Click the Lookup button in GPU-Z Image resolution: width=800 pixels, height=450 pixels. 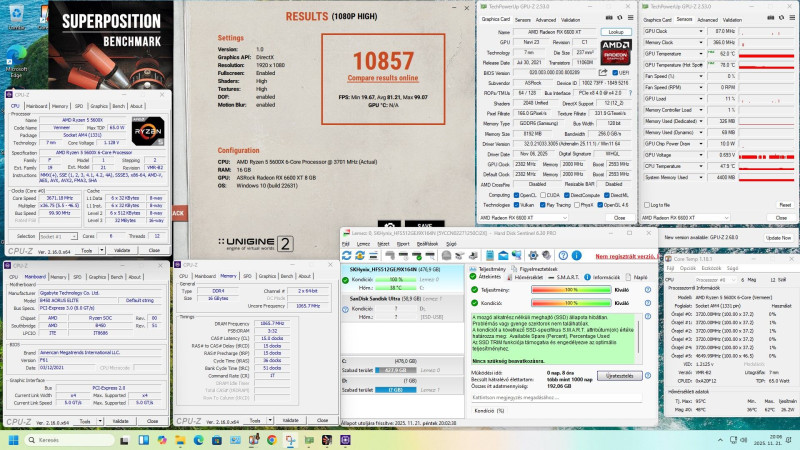616,32
